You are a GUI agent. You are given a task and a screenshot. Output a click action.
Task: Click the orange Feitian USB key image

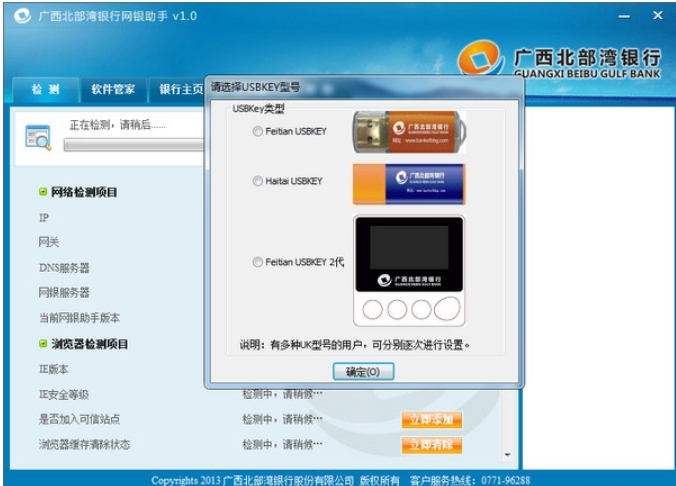409,132
